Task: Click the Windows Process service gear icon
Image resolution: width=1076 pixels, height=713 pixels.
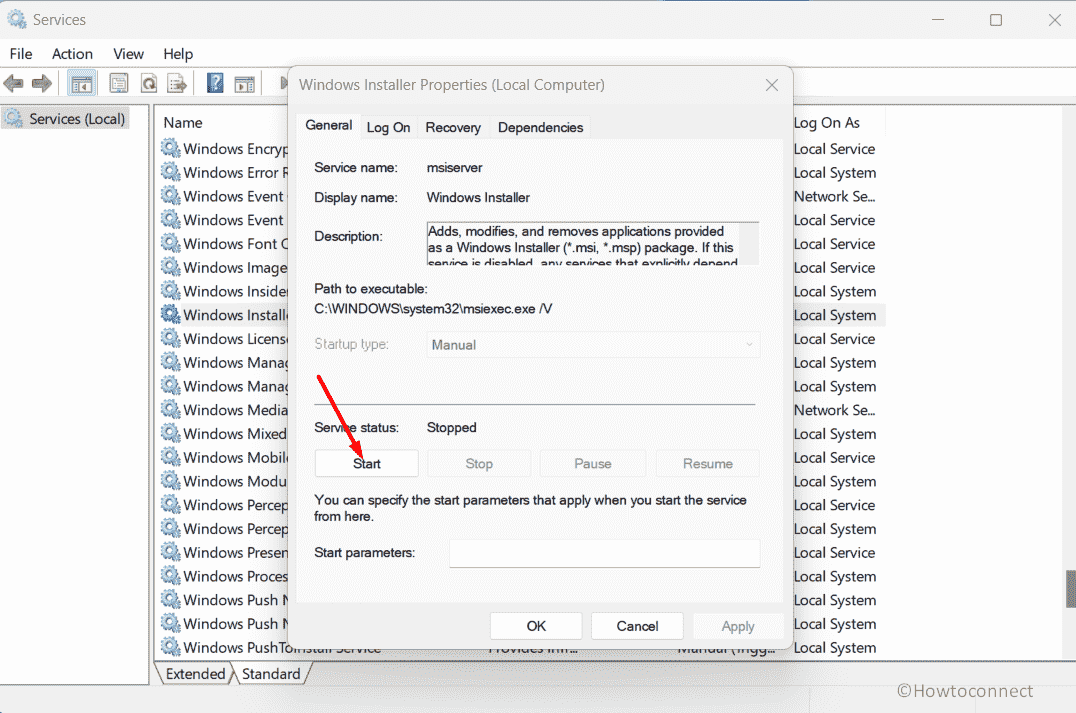Action: click(x=171, y=576)
